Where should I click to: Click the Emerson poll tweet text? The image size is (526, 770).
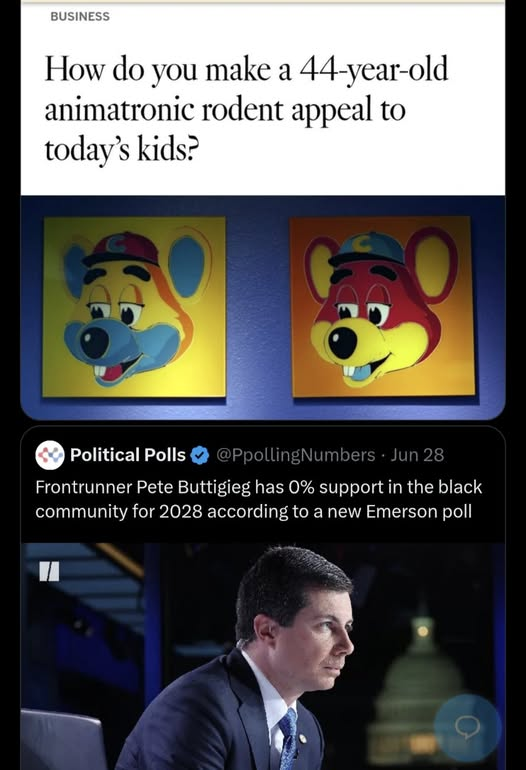[x=258, y=499]
